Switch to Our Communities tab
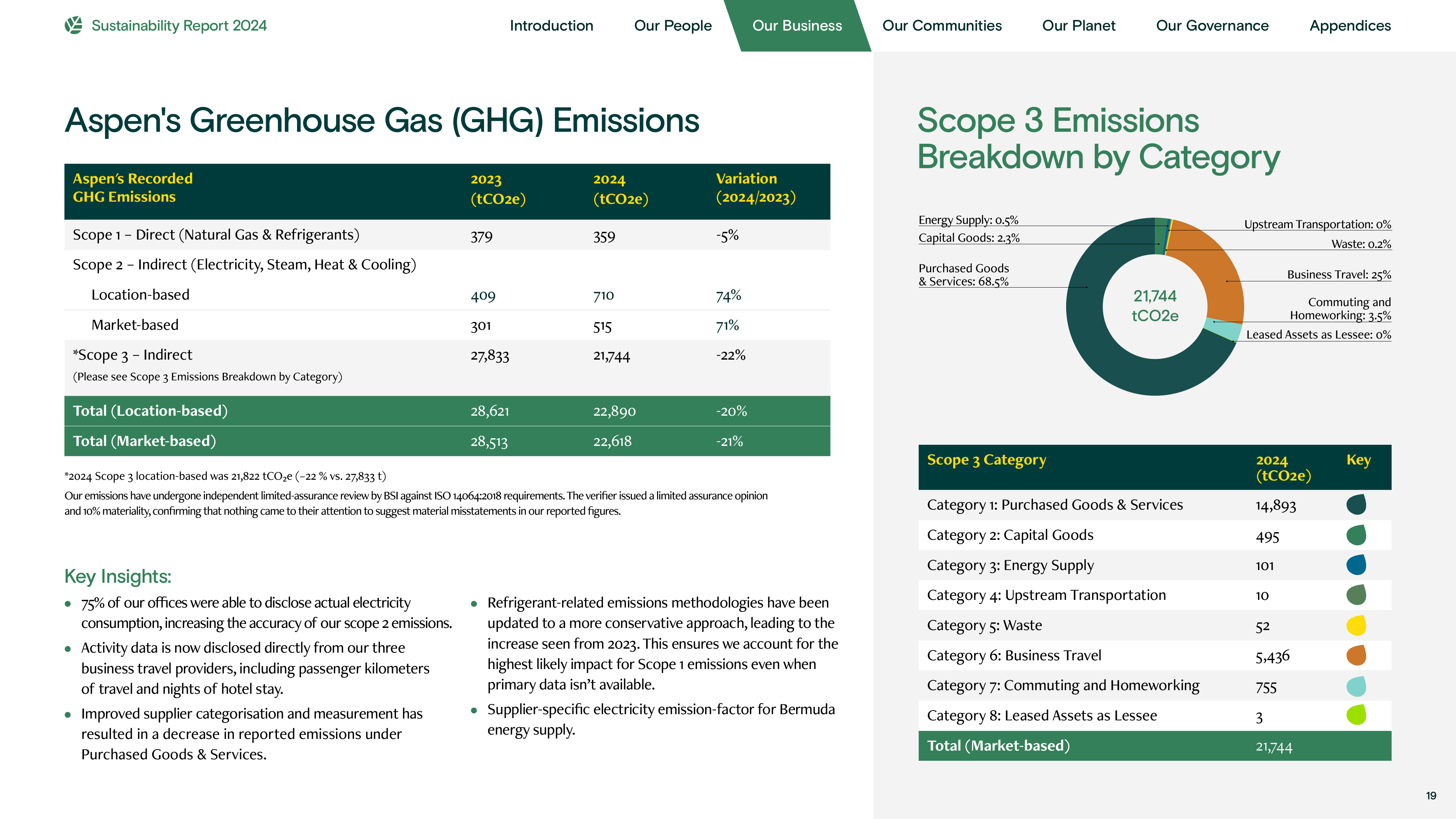This screenshot has height=819, width=1456. [x=942, y=25]
